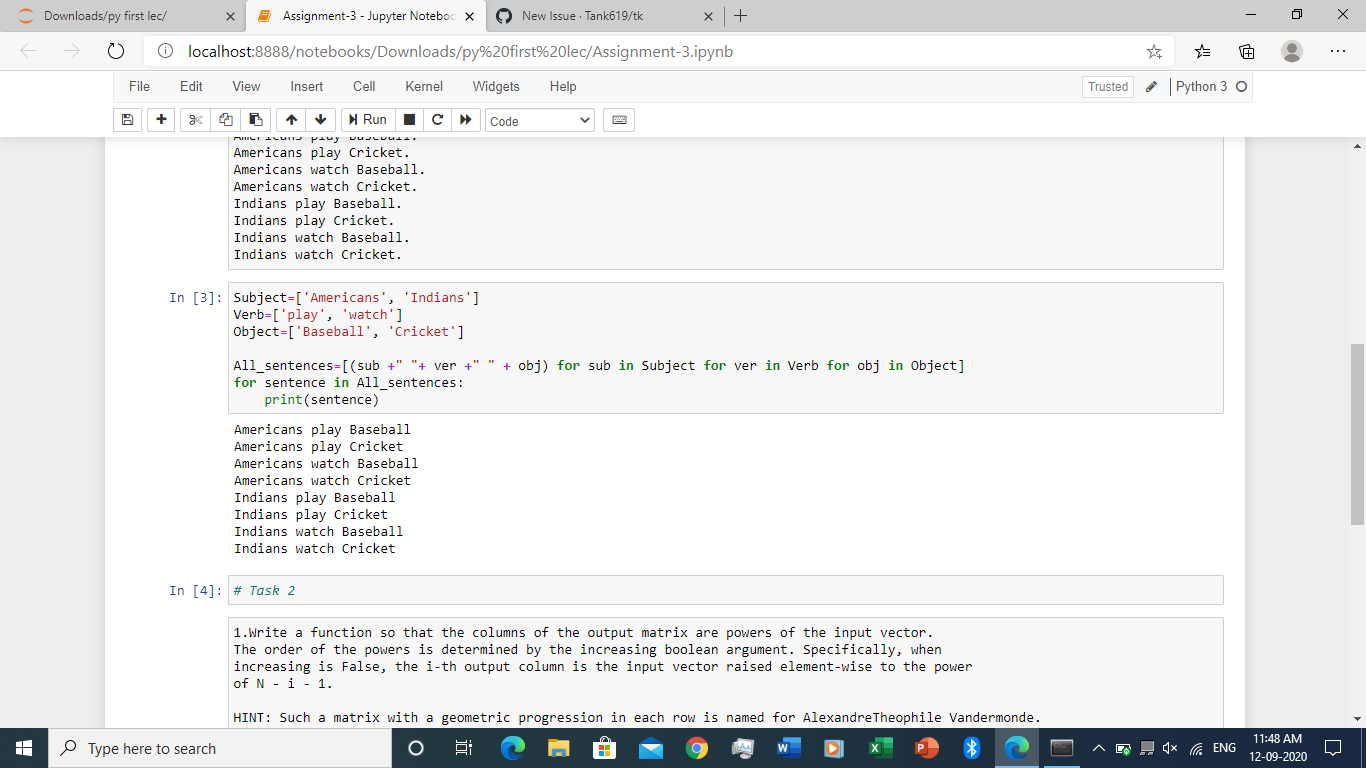Open the browser Collections icon
This screenshot has height=768, width=1366.
(x=1246, y=51)
